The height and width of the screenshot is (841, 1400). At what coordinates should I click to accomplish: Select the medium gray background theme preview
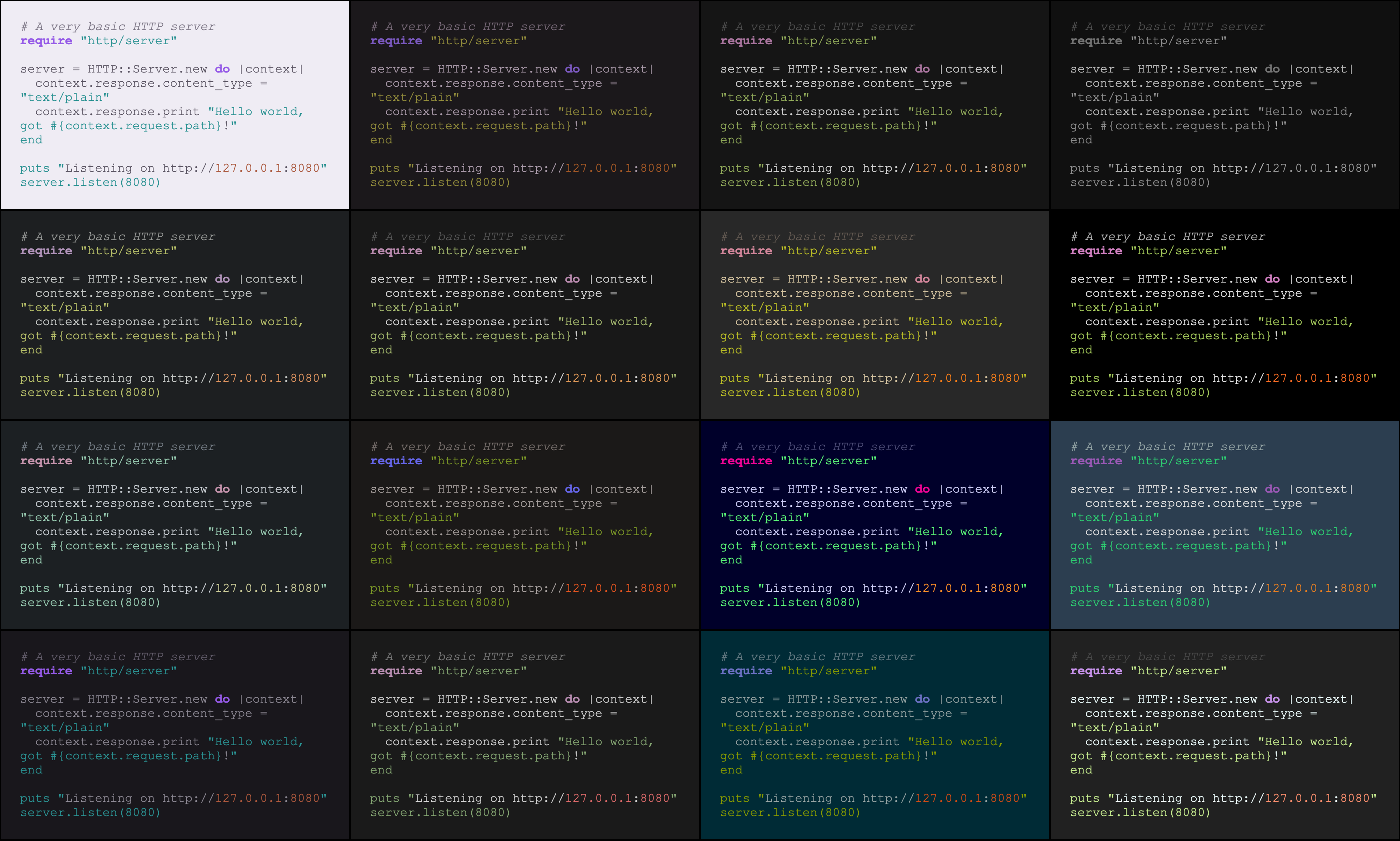(x=874, y=315)
